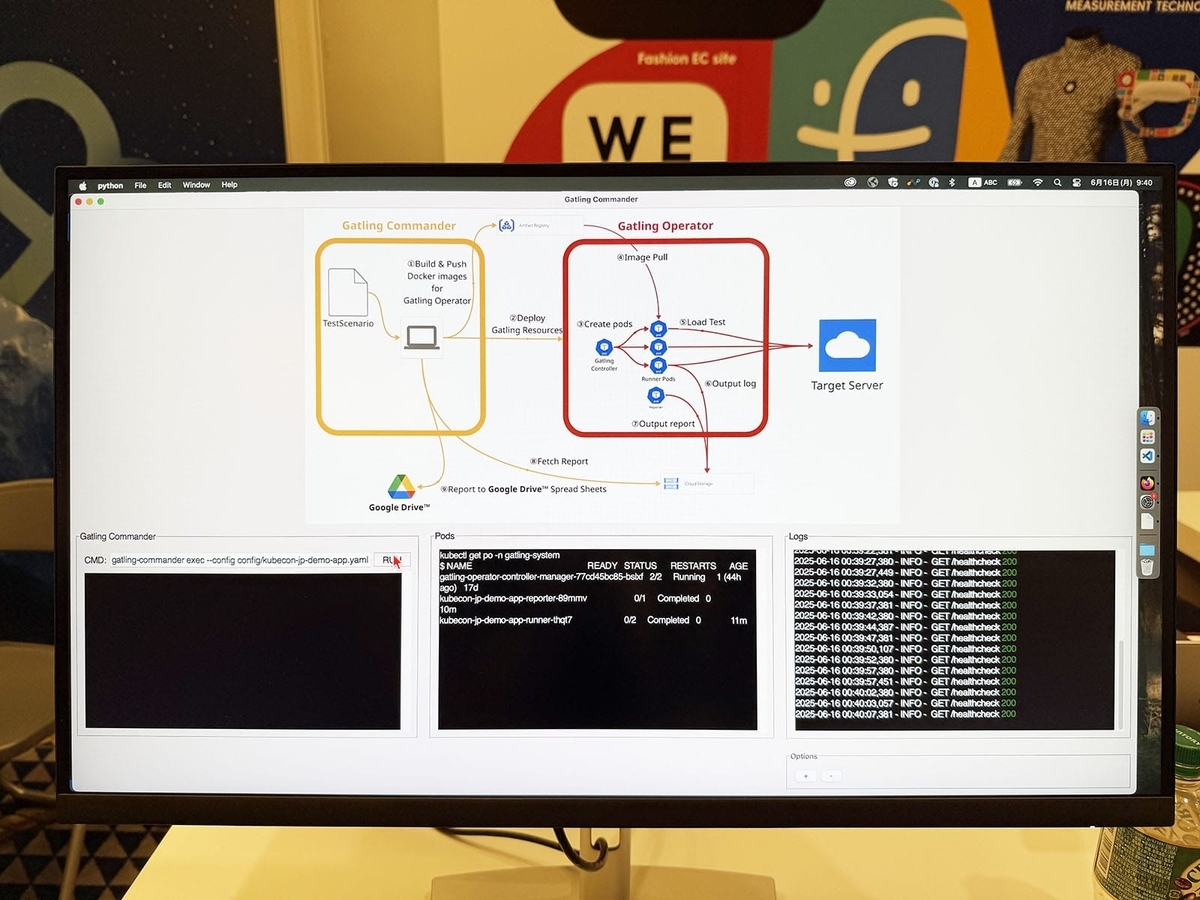Click the Bluetooth icon in menu bar
The image size is (1200, 900).
tap(952, 183)
